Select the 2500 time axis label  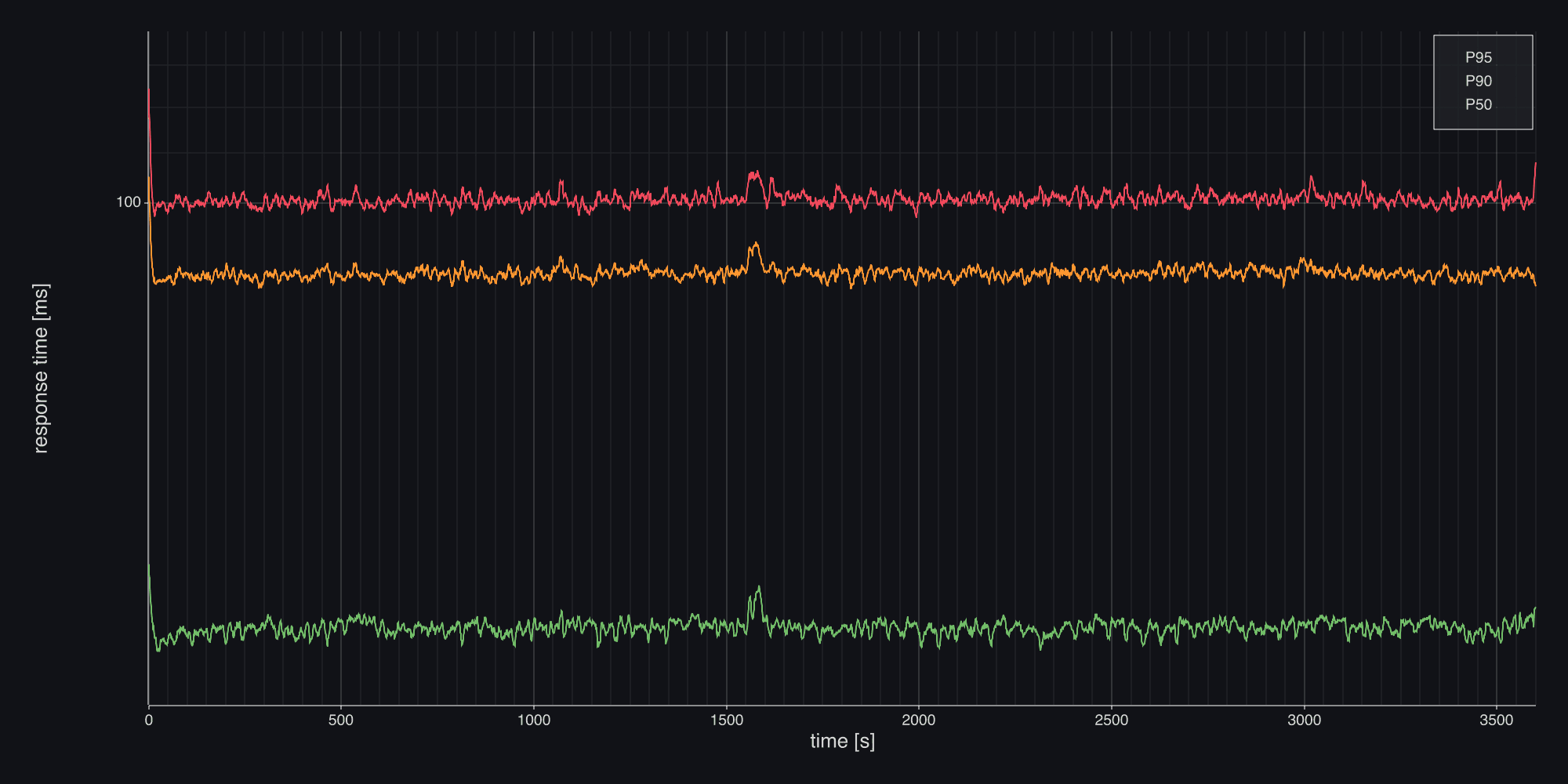1111,720
